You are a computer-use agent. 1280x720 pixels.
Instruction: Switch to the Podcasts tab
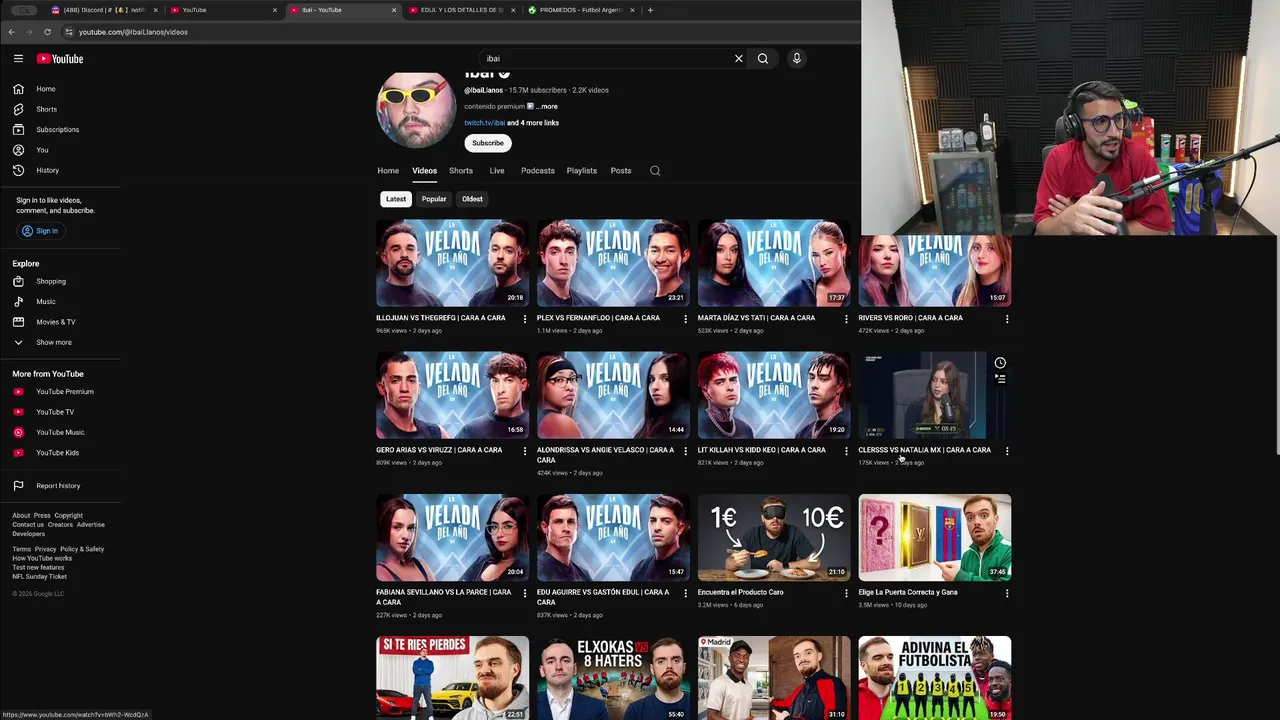click(538, 171)
